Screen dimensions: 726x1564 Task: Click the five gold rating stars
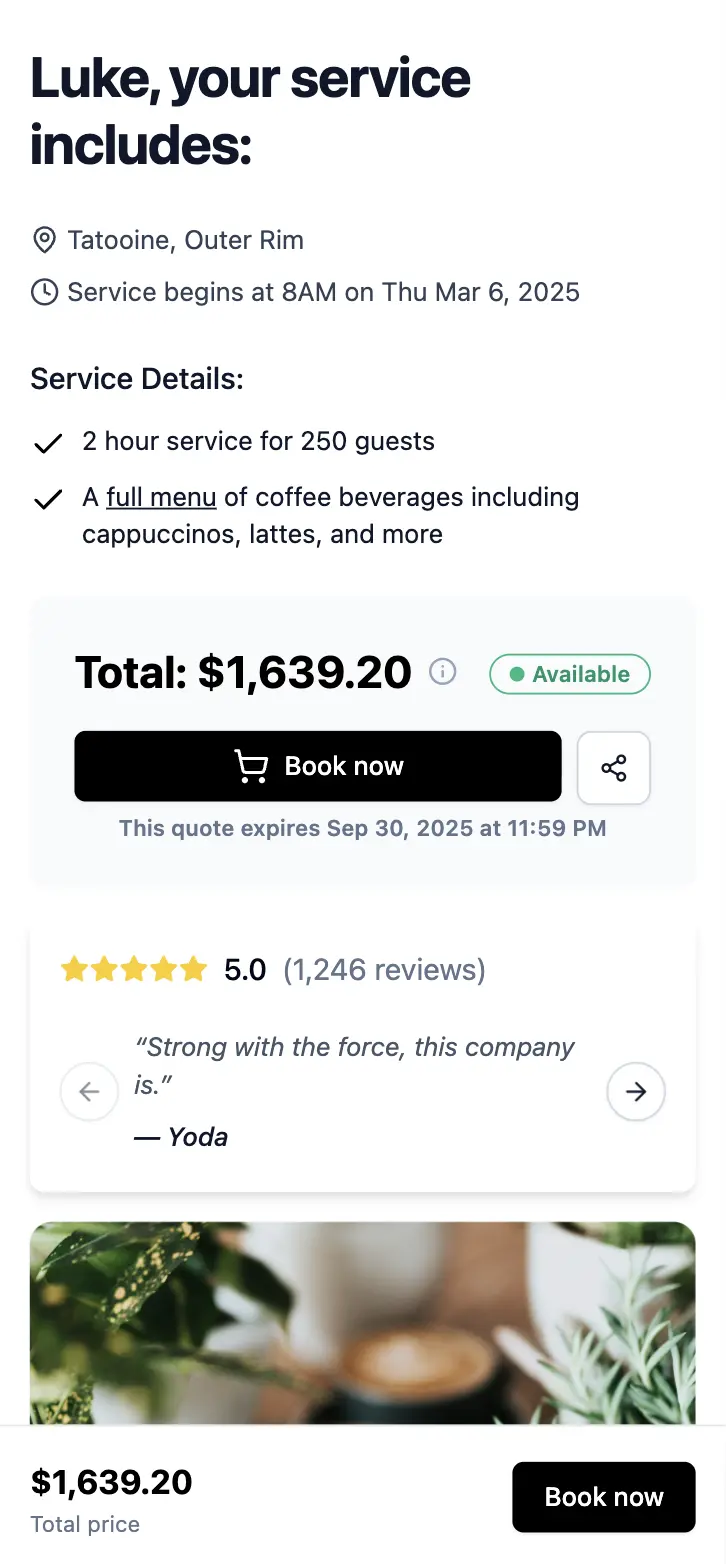pos(134,969)
